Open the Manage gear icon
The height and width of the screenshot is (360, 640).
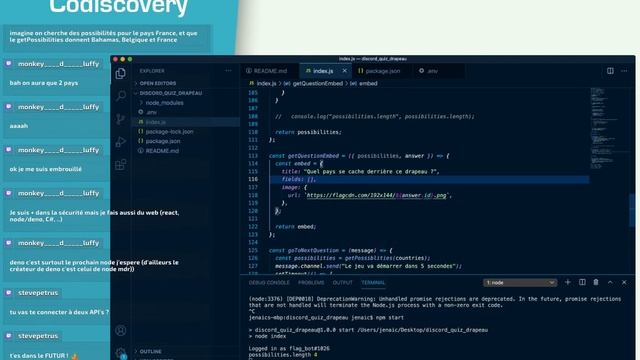pyautogui.click(x=120, y=353)
